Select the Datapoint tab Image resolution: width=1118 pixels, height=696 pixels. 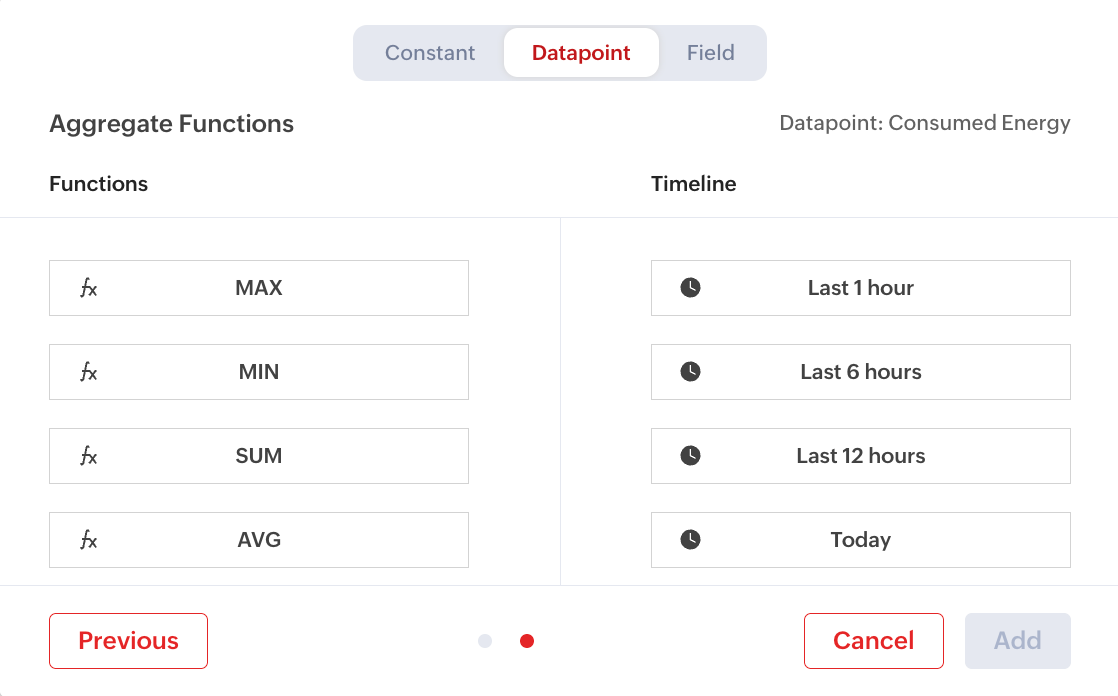click(x=581, y=53)
